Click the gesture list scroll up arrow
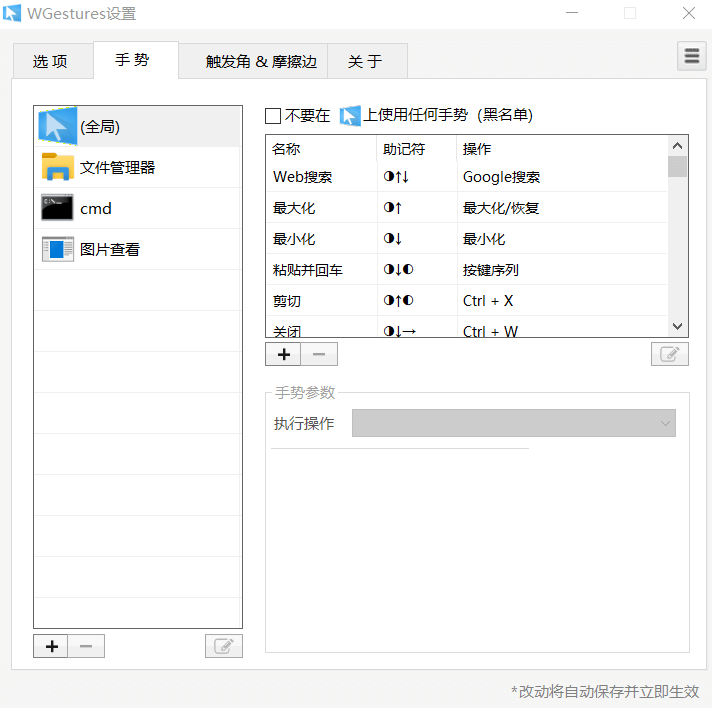 (x=677, y=146)
